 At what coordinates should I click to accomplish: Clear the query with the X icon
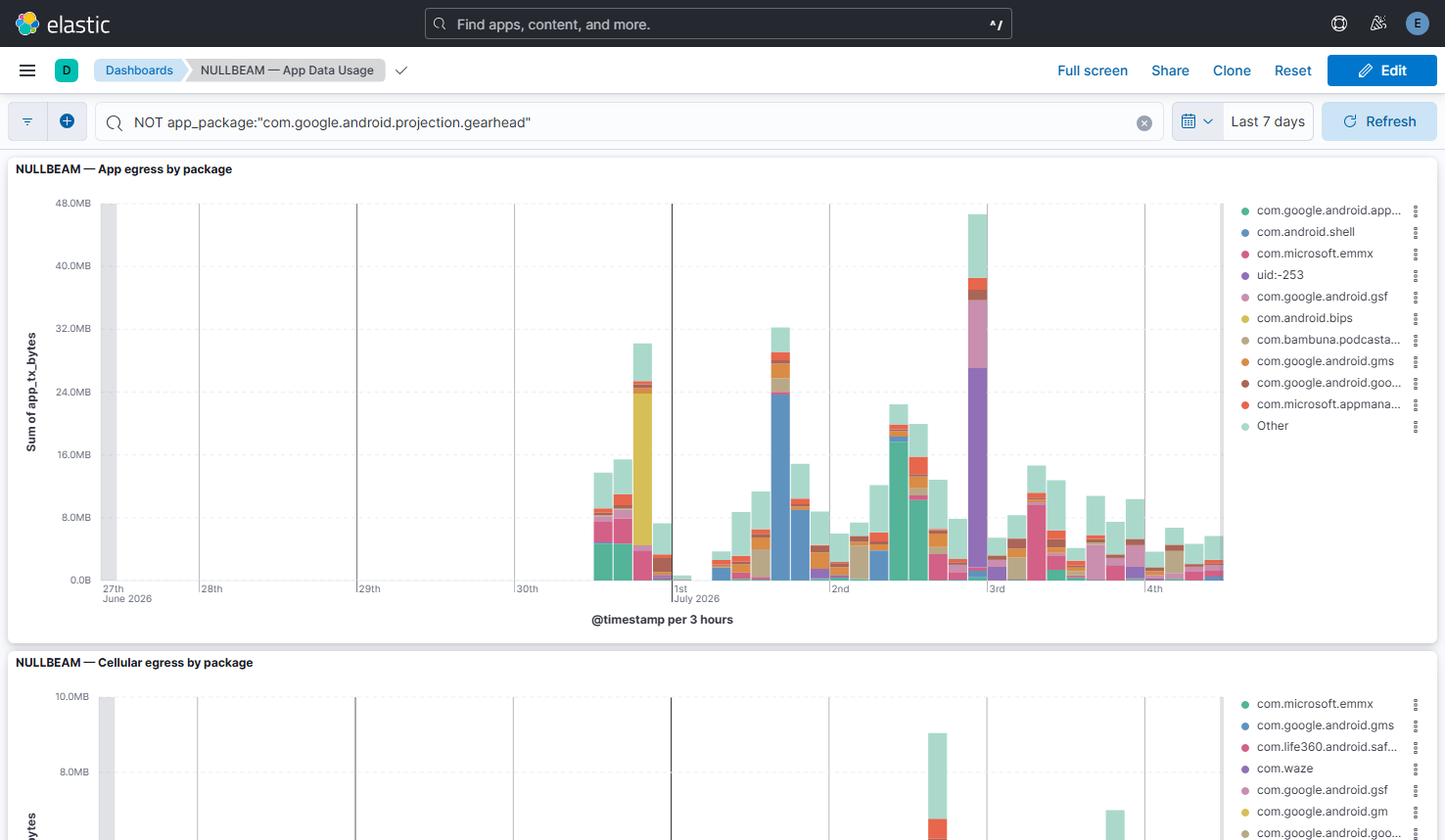coord(1143,122)
